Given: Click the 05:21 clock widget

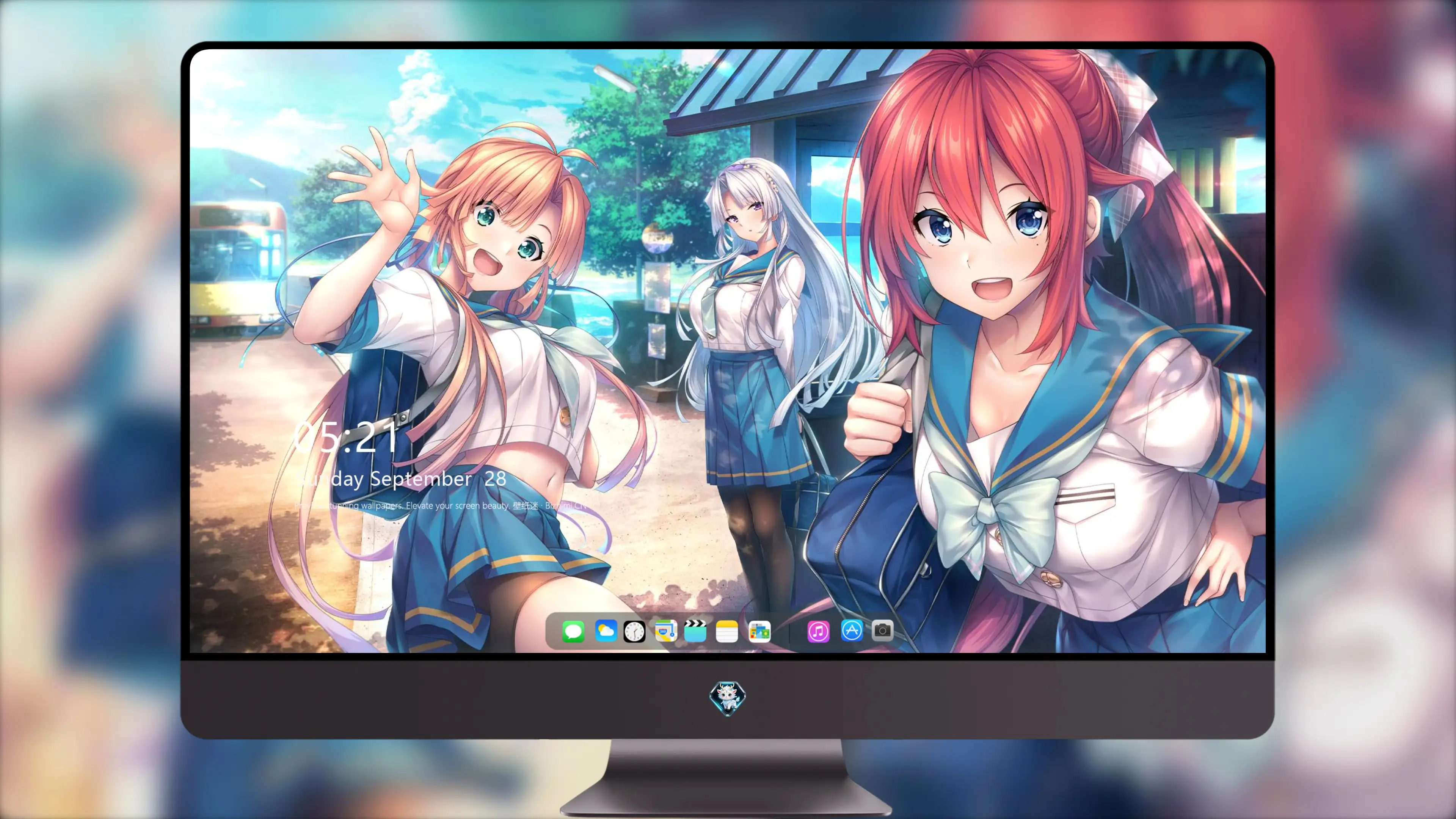Looking at the screenshot, I should pos(346,437).
